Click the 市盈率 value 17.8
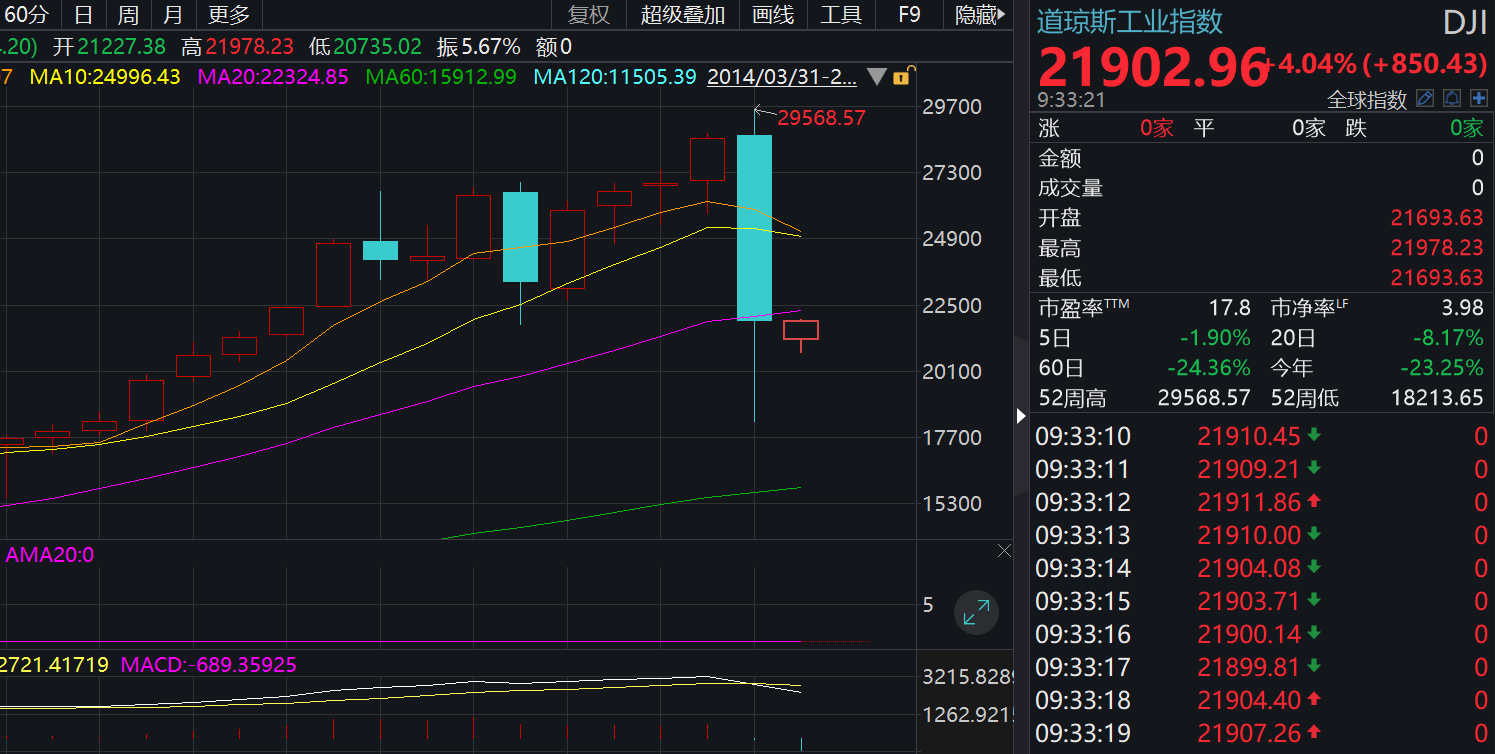This screenshot has height=754, width=1495. tap(1231, 308)
